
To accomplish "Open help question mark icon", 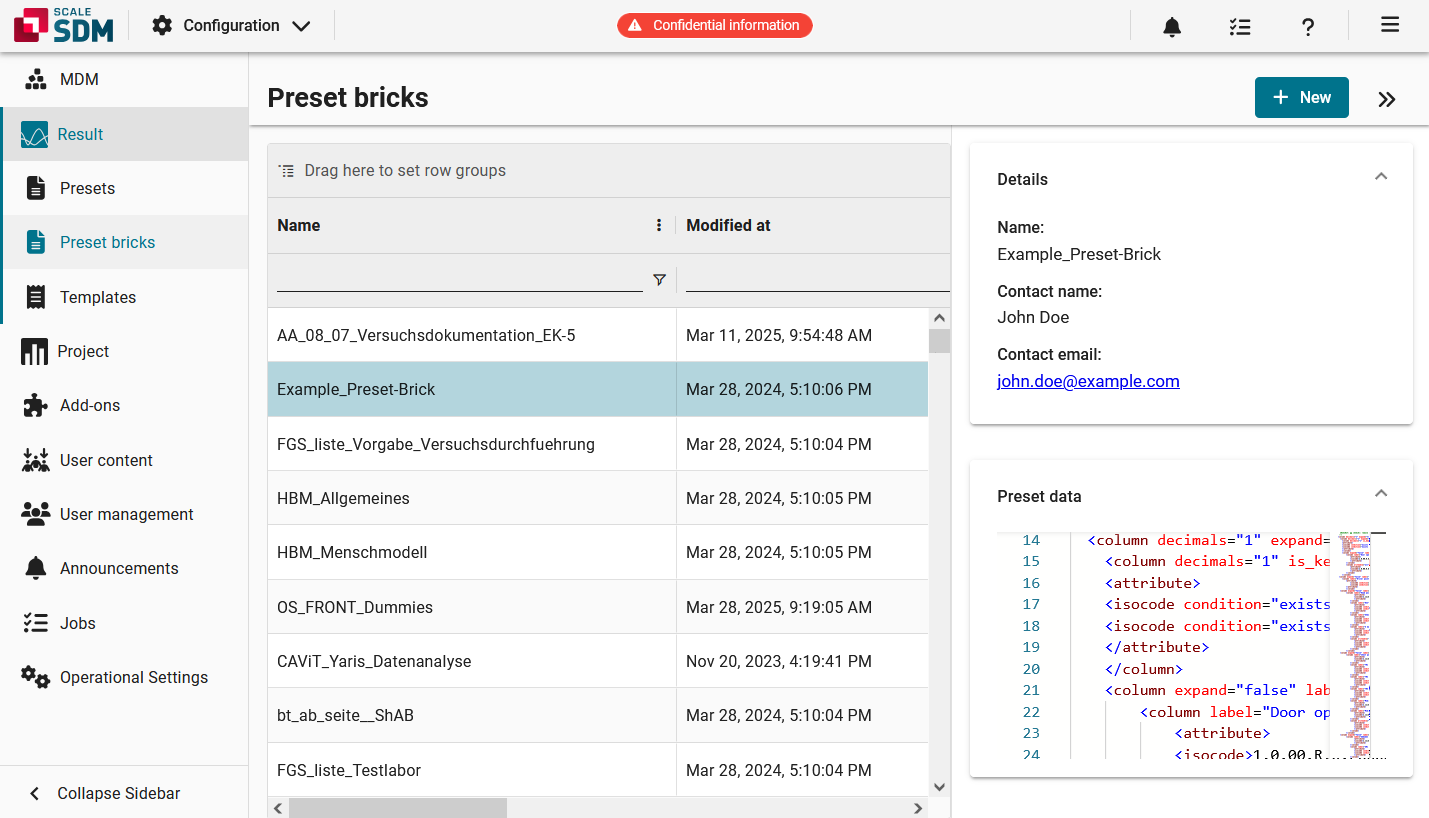I will coord(1308,27).
